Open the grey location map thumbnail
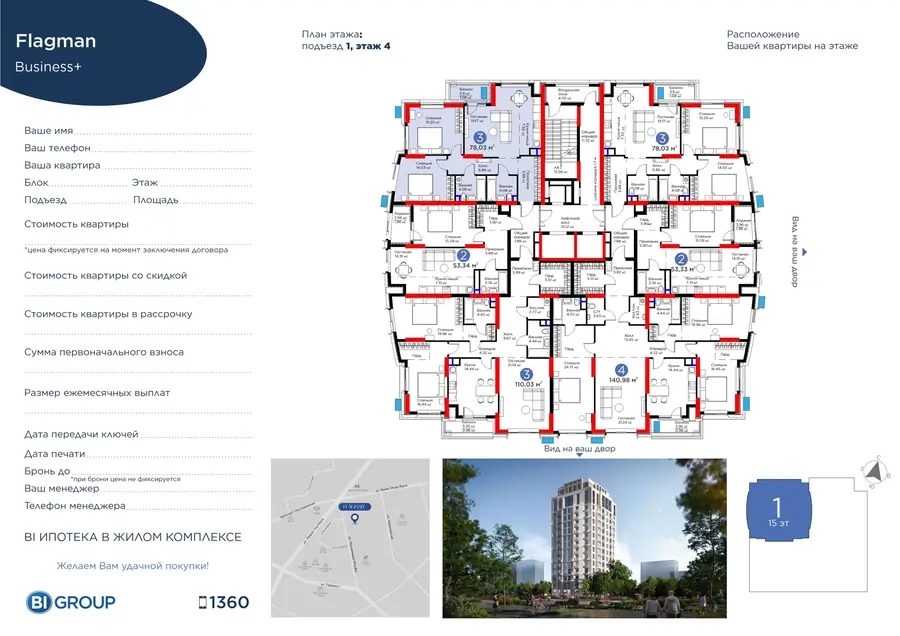 coord(350,538)
